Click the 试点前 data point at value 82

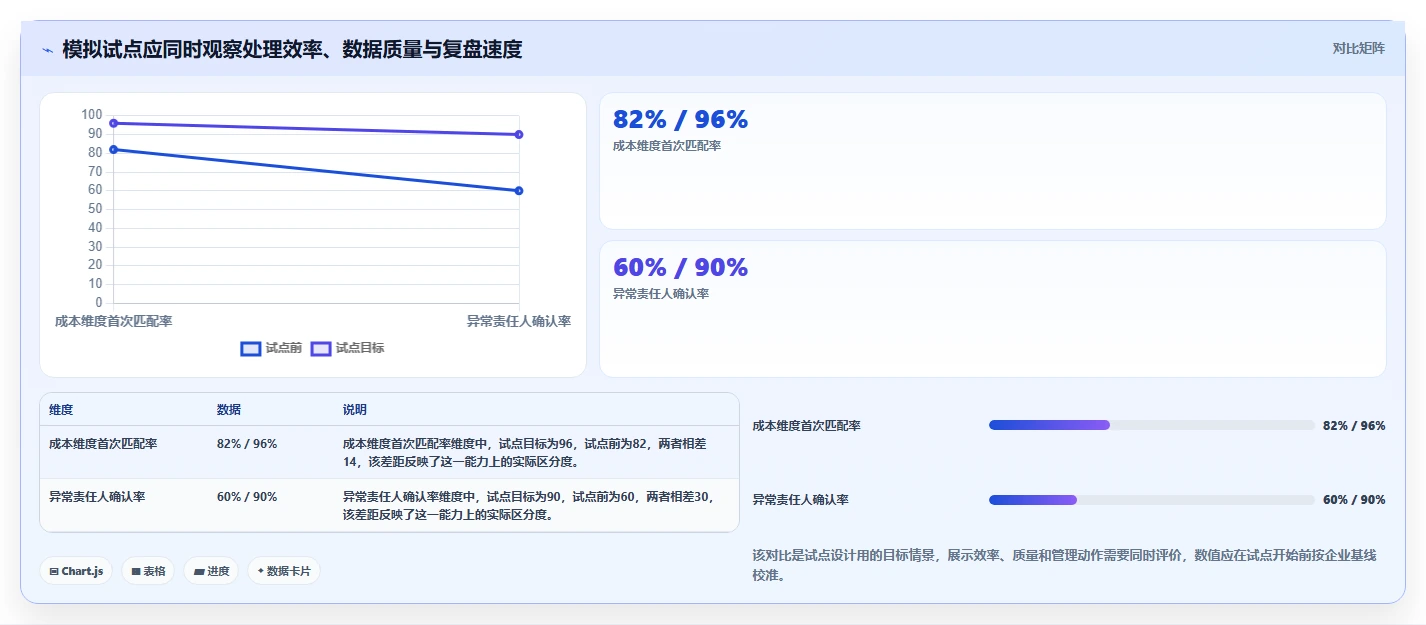(x=114, y=149)
